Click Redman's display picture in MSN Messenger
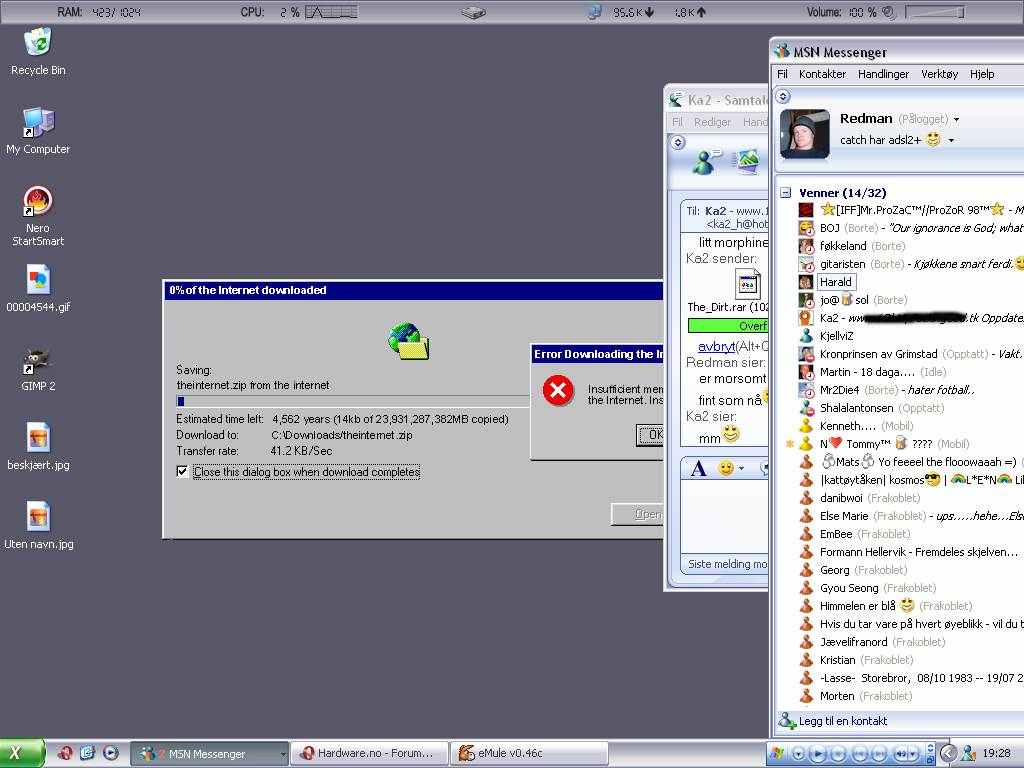 pyautogui.click(x=805, y=133)
